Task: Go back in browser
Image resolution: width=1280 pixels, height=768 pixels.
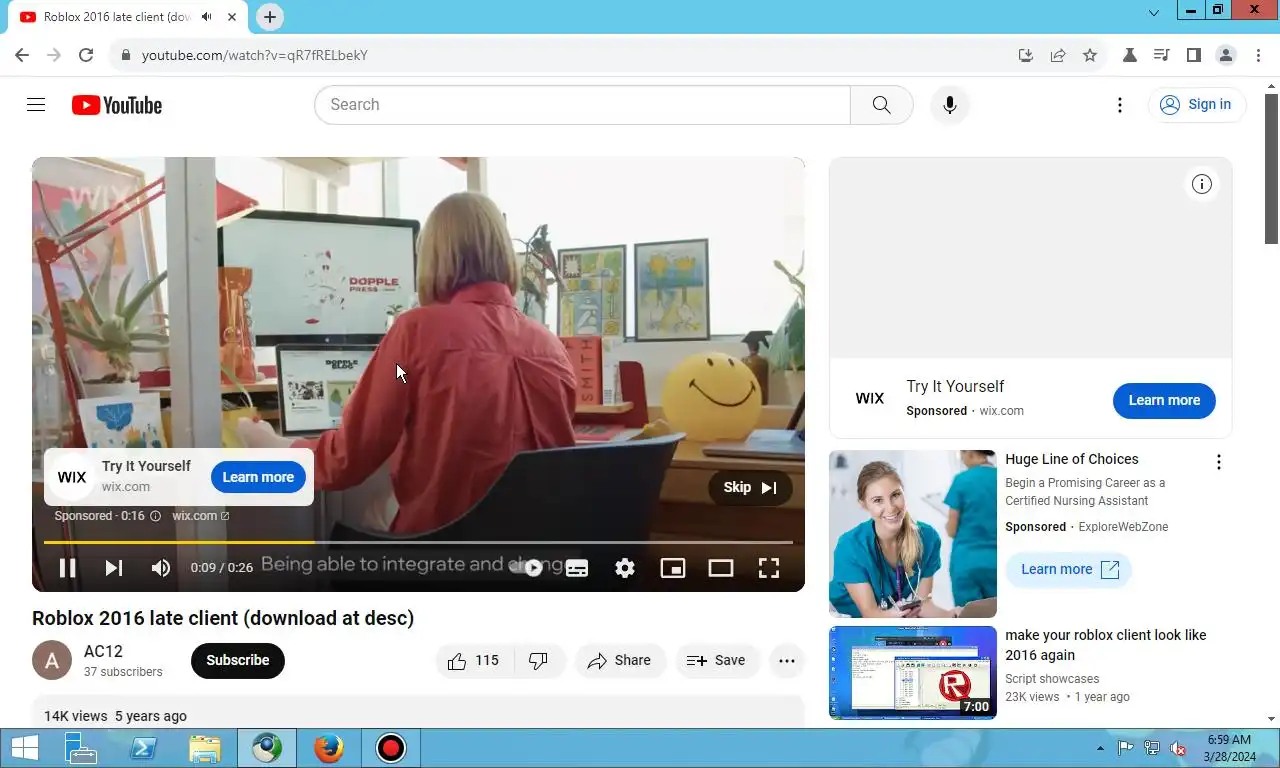Action: pos(22,55)
